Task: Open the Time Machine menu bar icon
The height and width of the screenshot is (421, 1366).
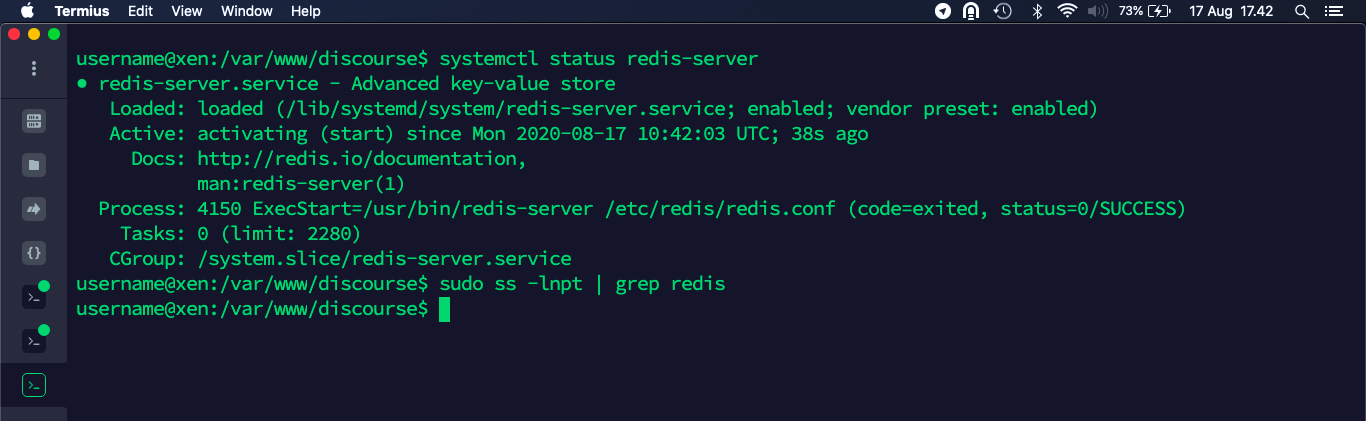Action: [1003, 12]
